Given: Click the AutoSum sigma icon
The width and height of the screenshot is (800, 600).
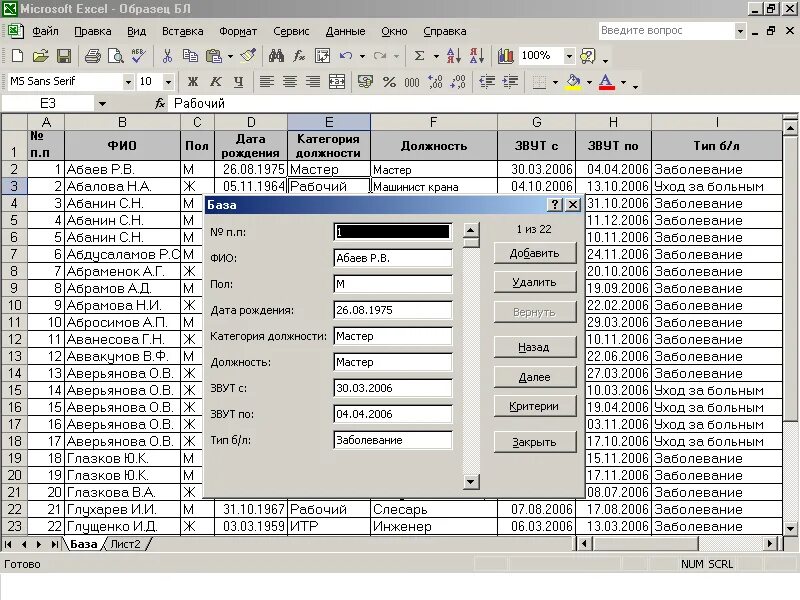Looking at the screenshot, I should tap(419, 56).
